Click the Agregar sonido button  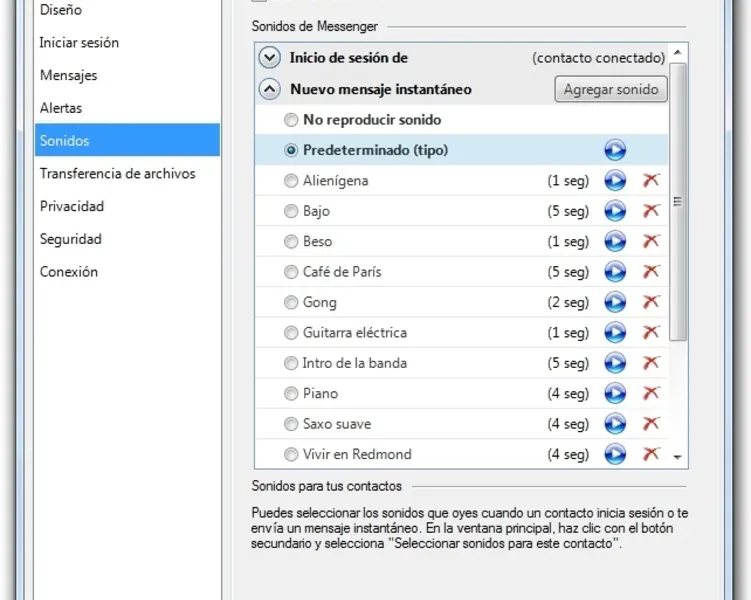click(x=610, y=89)
